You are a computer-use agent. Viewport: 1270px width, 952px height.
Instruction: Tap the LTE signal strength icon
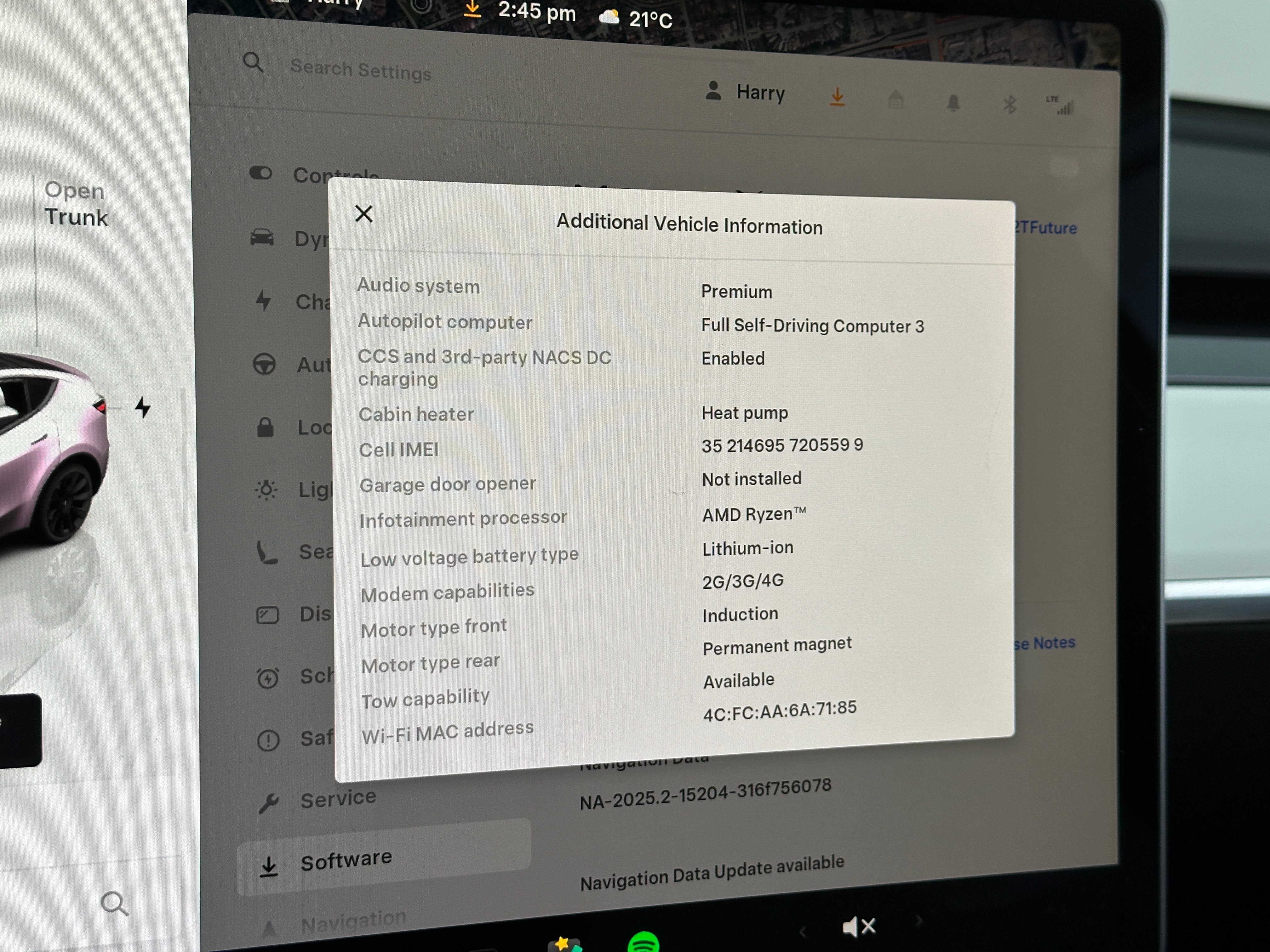pos(1060,105)
